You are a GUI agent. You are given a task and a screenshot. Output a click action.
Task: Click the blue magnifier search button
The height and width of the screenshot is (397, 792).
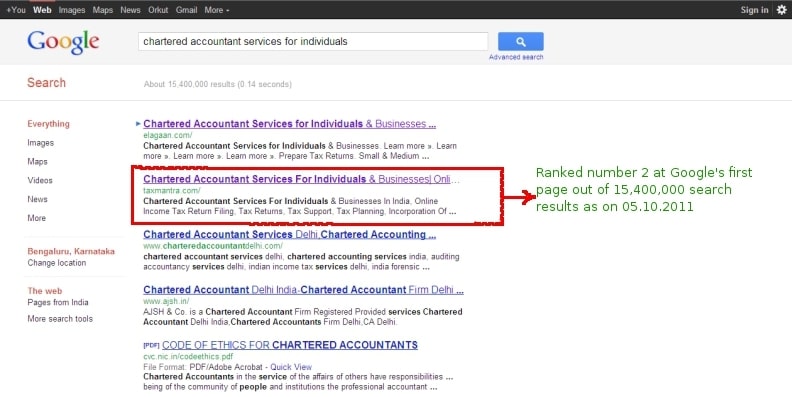click(x=521, y=41)
